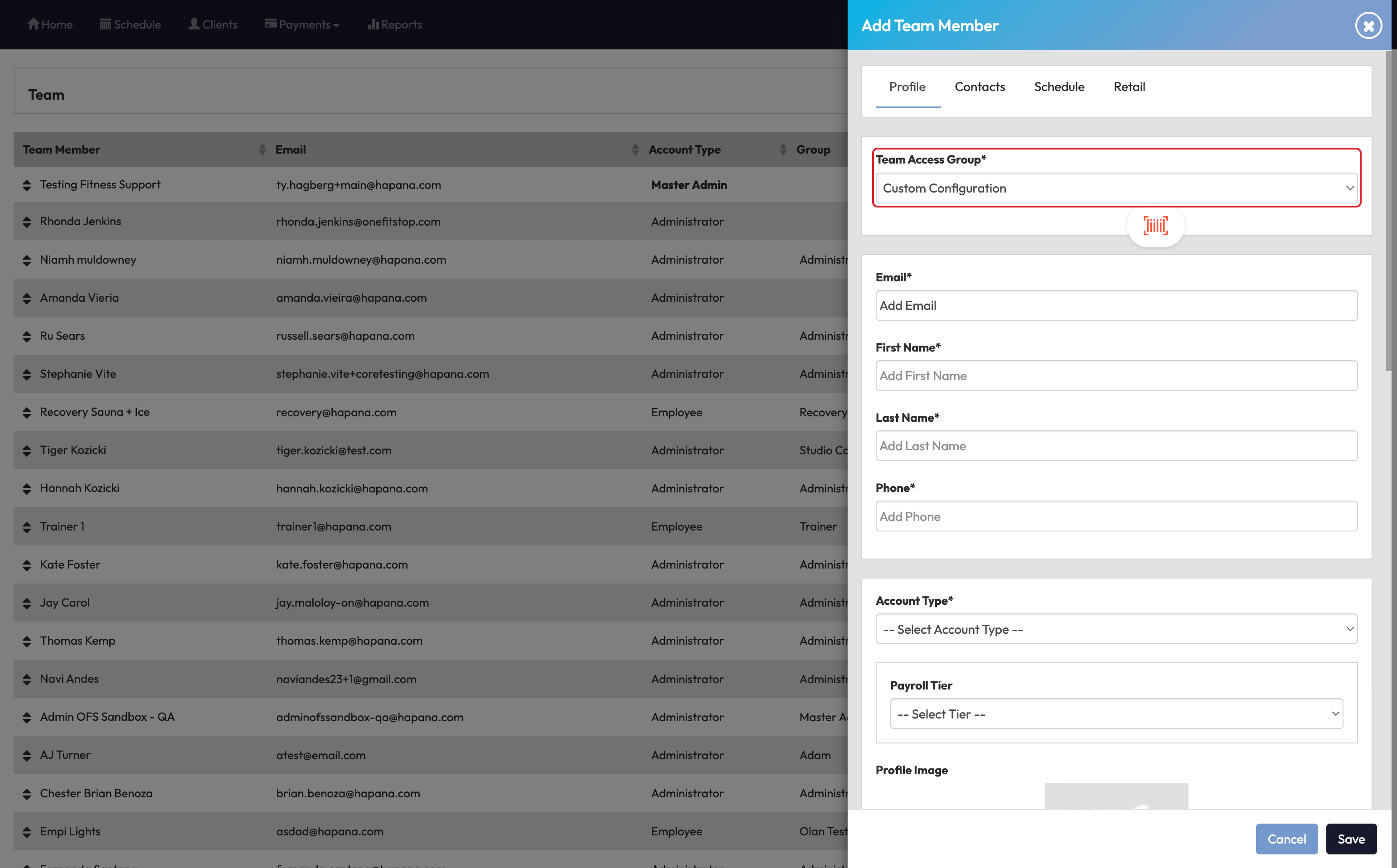1397x868 pixels.
Task: Close the Add Team Member panel
Action: click(x=1368, y=26)
